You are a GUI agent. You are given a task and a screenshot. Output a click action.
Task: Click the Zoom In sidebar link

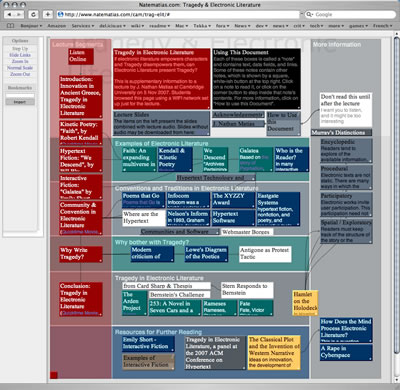click(20, 61)
